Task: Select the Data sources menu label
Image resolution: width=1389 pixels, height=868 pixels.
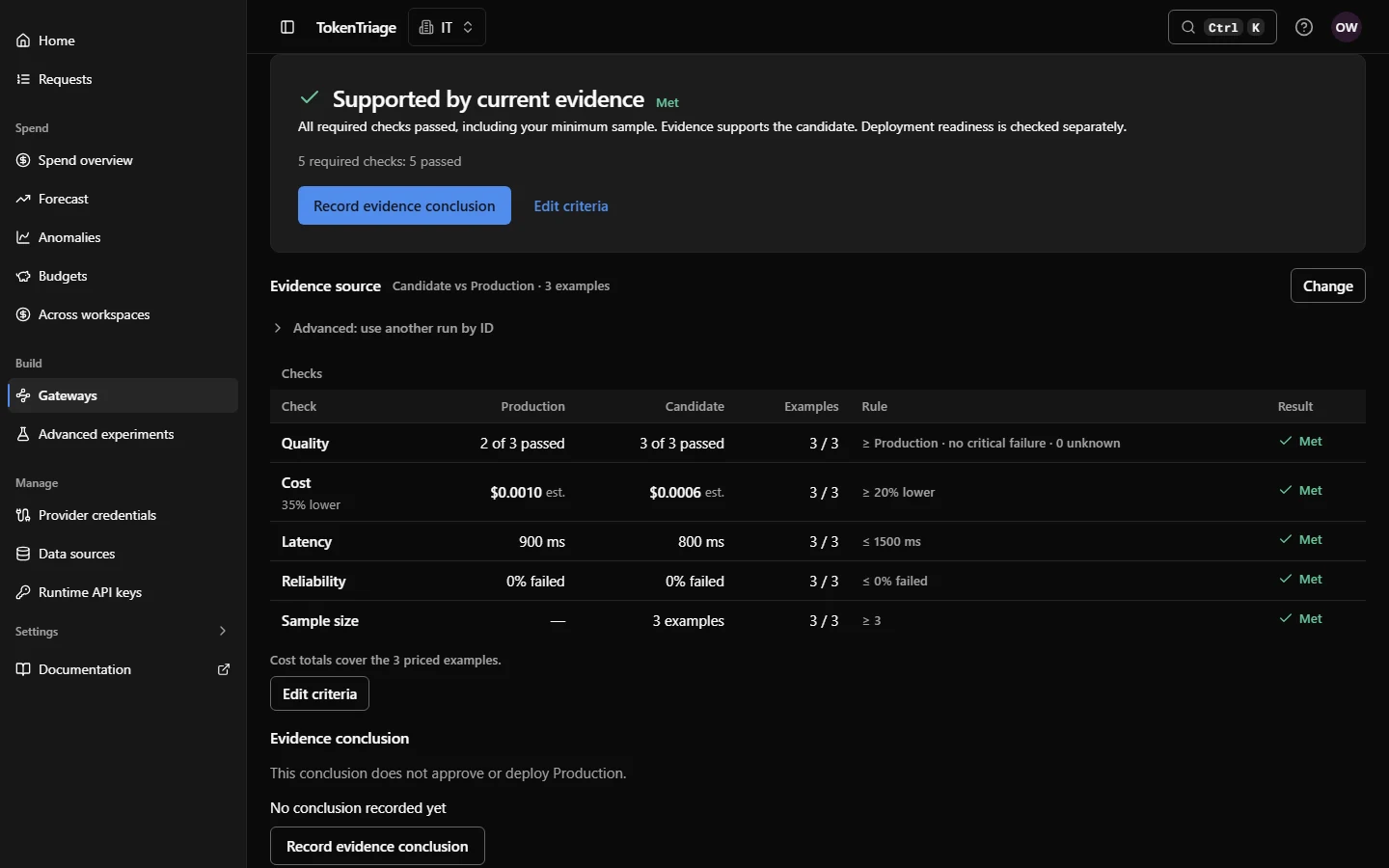Action: coord(77,554)
